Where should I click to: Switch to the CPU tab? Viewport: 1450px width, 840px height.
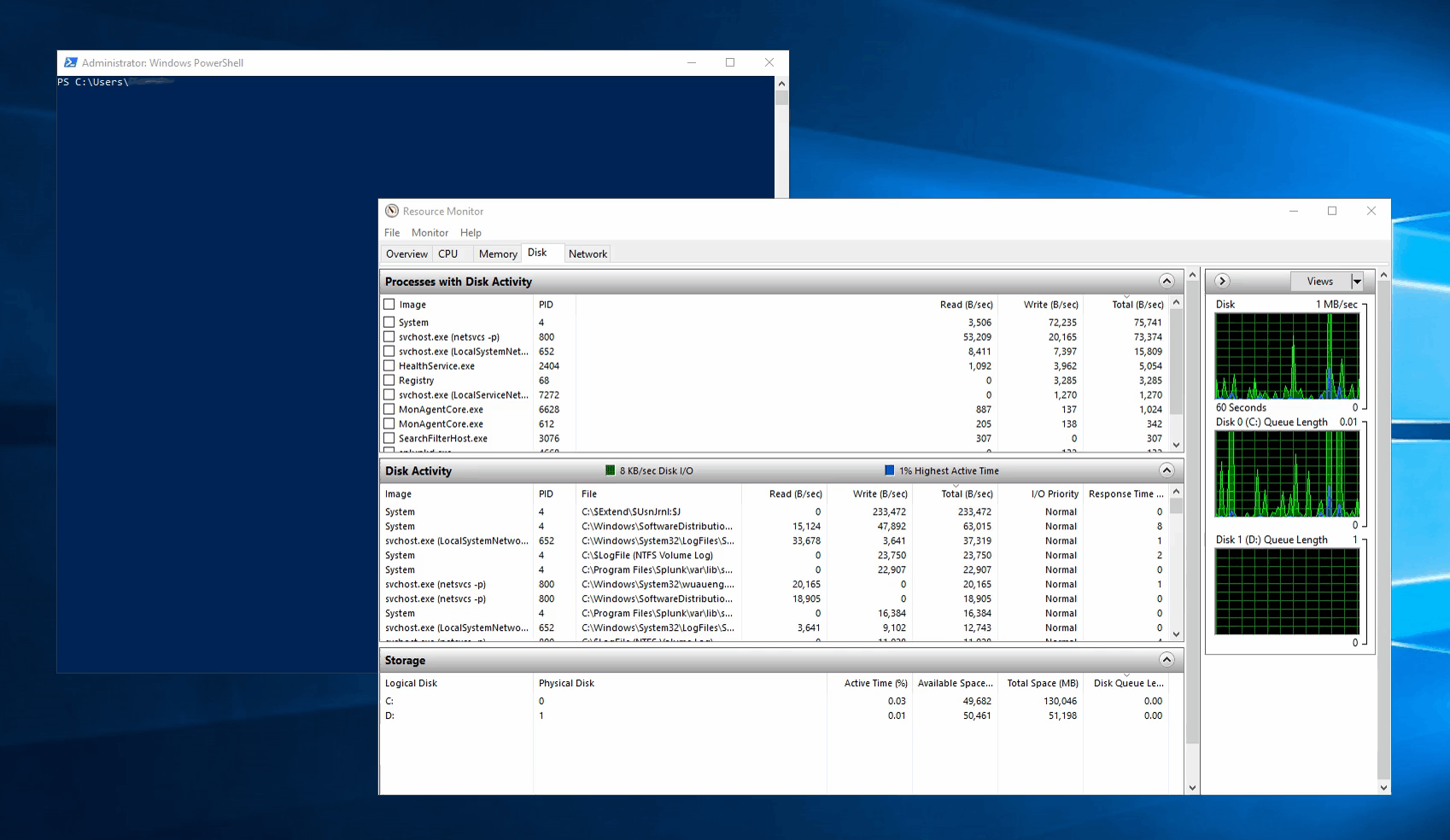point(450,253)
